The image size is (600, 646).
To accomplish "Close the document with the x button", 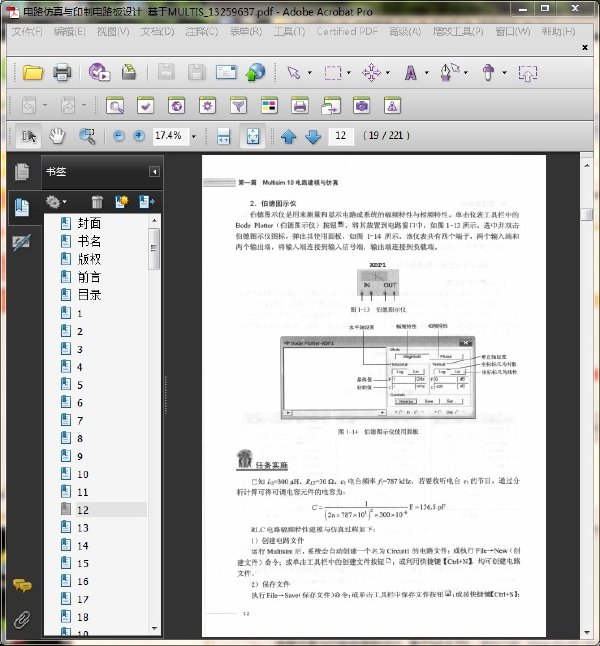I will pos(584,47).
